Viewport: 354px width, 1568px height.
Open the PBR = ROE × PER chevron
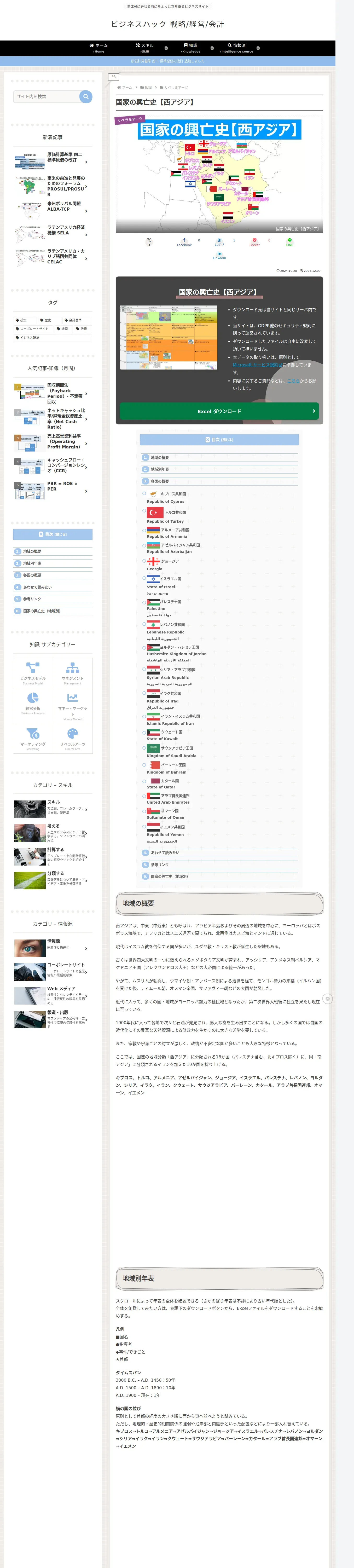tap(86, 491)
